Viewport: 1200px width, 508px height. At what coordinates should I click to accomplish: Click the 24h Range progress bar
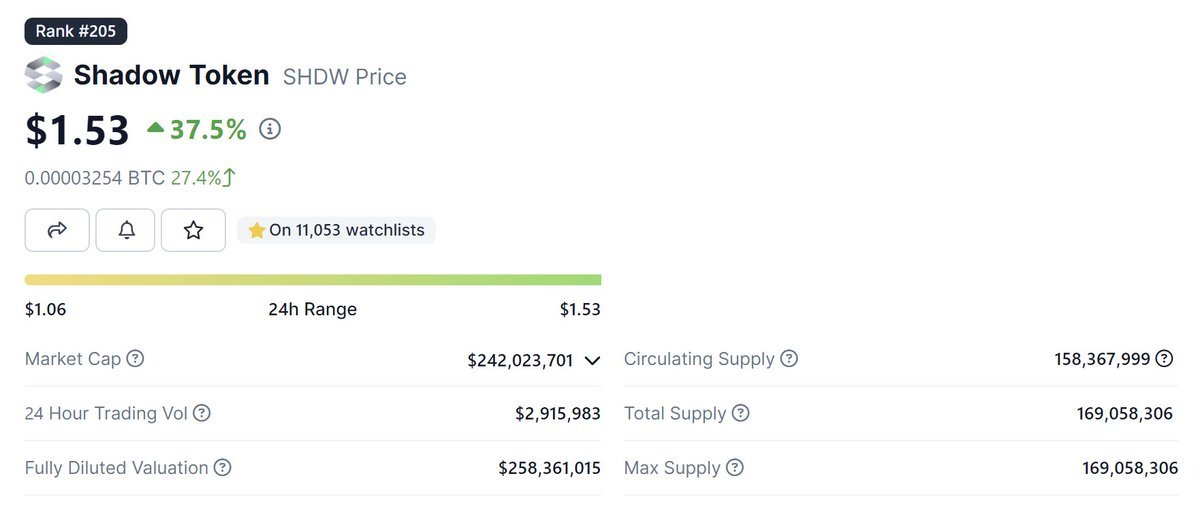312,280
